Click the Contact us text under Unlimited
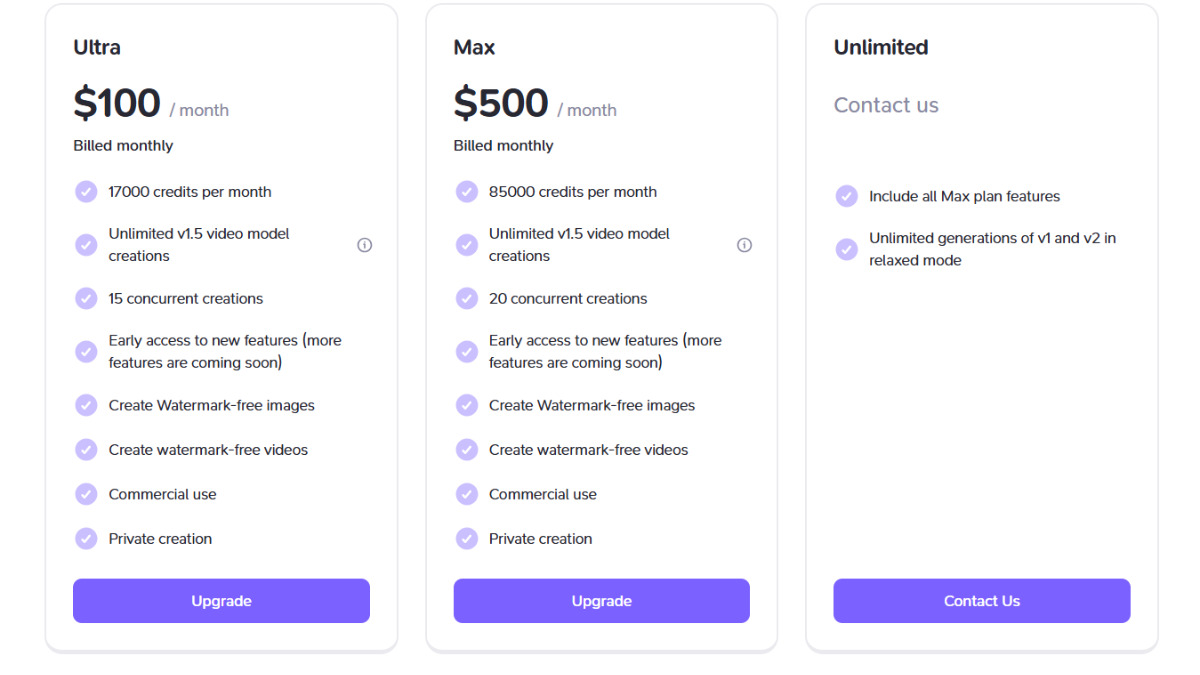The height and width of the screenshot is (675, 1200). [886, 105]
